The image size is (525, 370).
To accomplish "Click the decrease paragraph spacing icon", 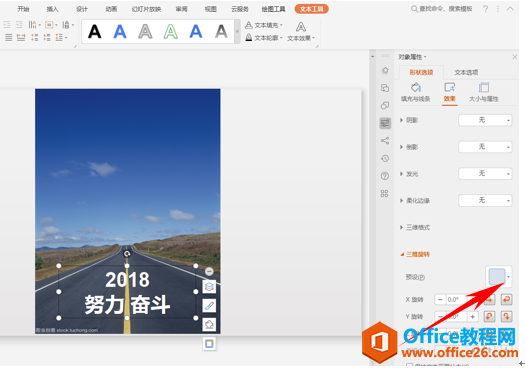I will pyautogui.click(x=47, y=38).
